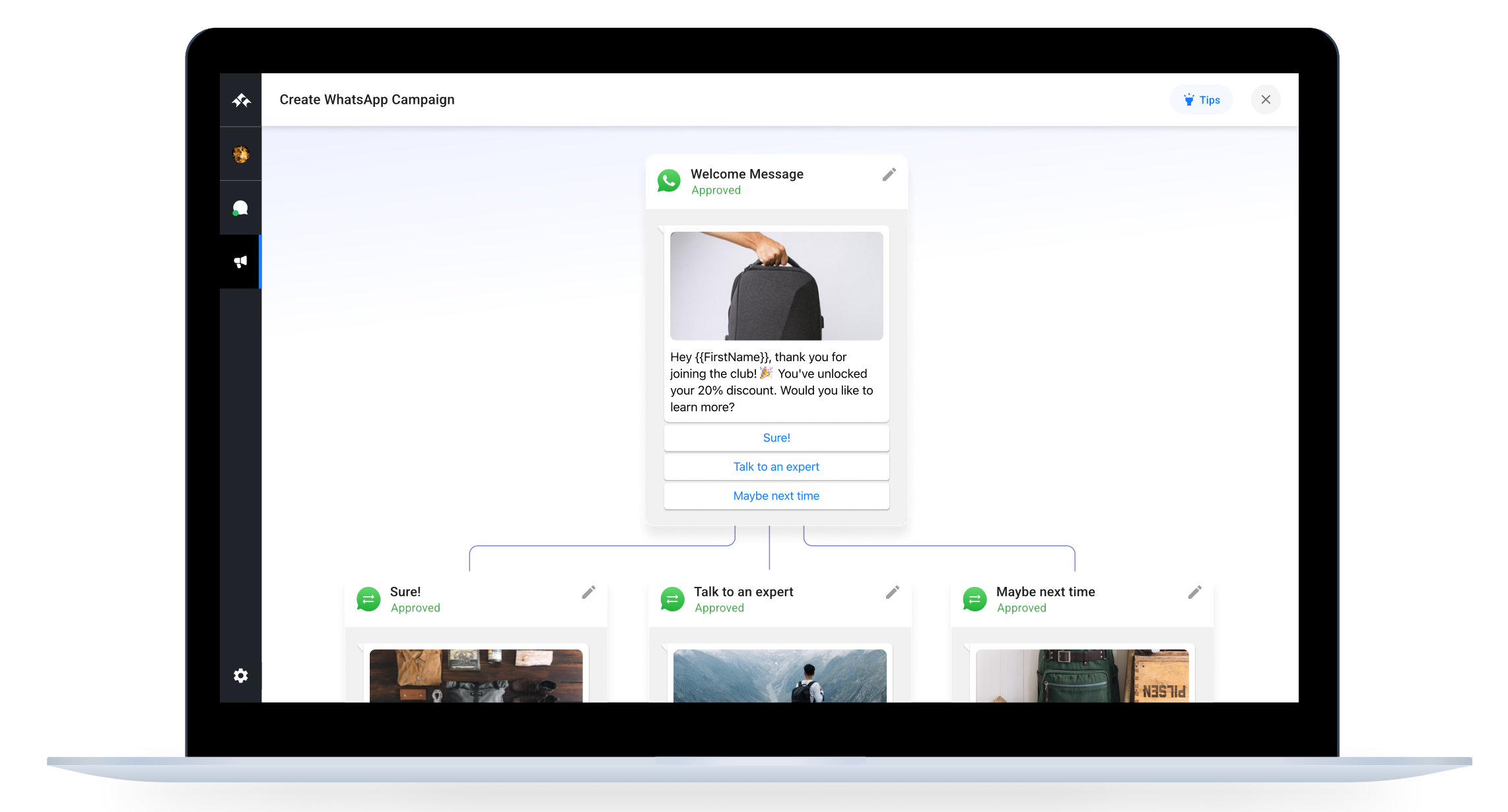This screenshot has width=1508, height=812.
Task: Click the welcome message body text
Action: point(771,382)
